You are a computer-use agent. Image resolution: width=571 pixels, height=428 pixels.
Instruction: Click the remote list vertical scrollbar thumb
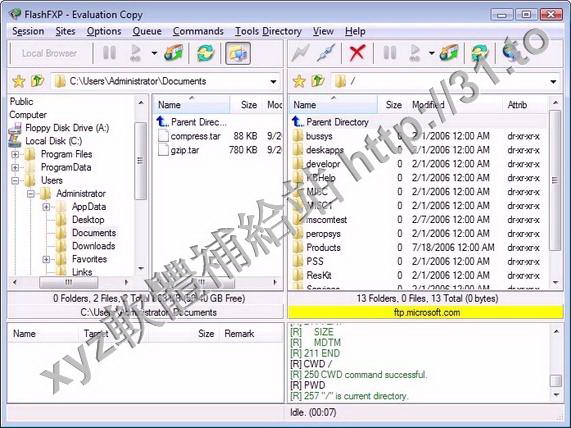tap(555, 180)
